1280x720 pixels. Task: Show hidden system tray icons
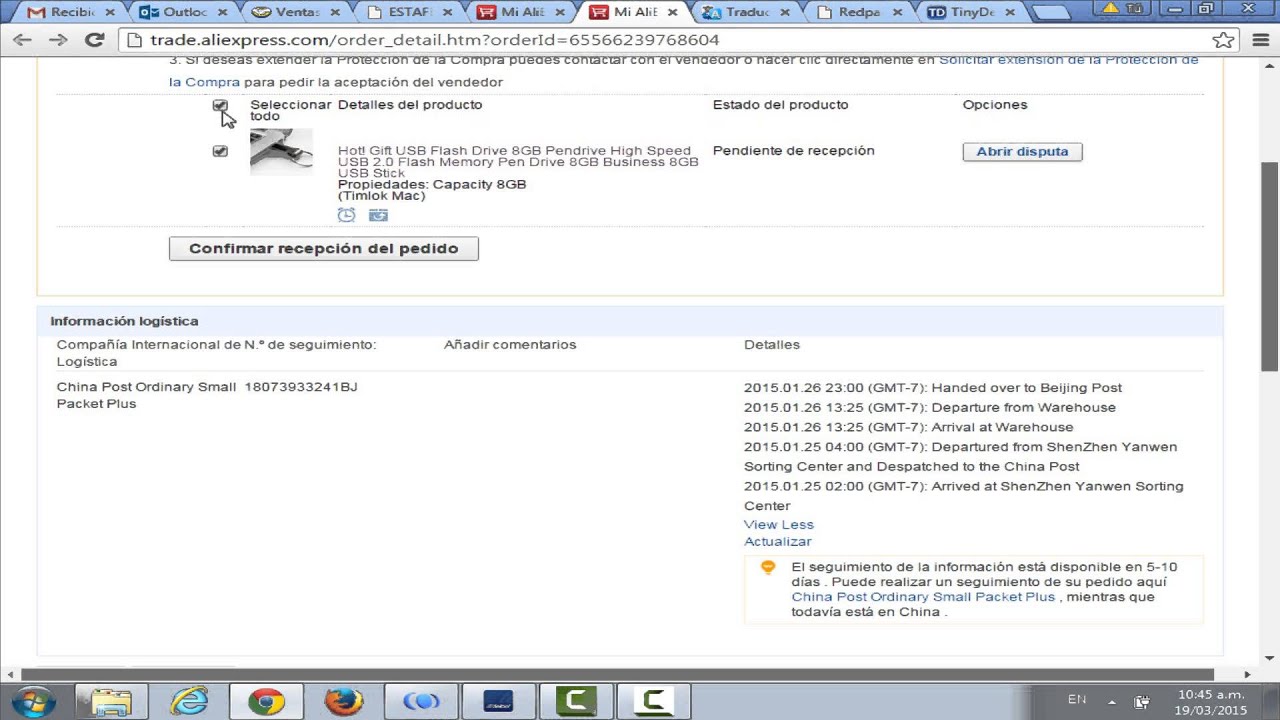click(x=1112, y=701)
